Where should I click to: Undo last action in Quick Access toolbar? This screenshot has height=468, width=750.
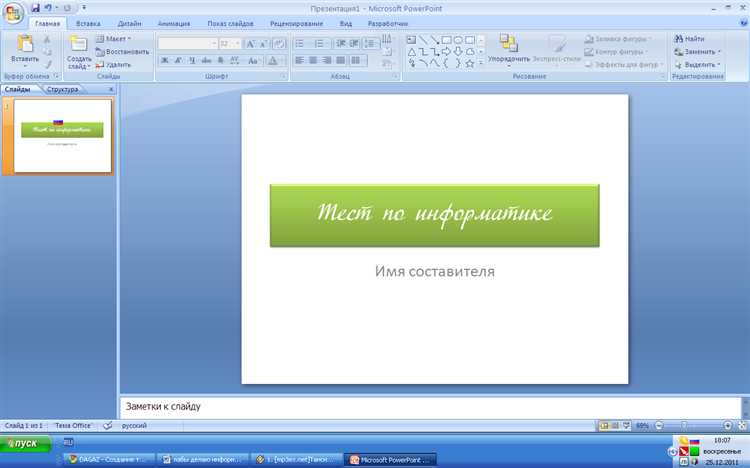48,8
